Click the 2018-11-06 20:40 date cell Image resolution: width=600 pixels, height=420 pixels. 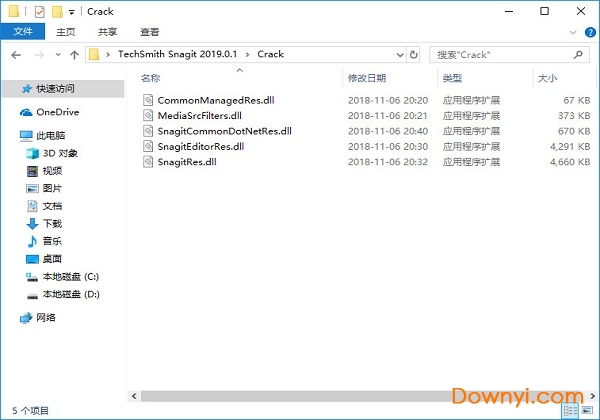388,131
